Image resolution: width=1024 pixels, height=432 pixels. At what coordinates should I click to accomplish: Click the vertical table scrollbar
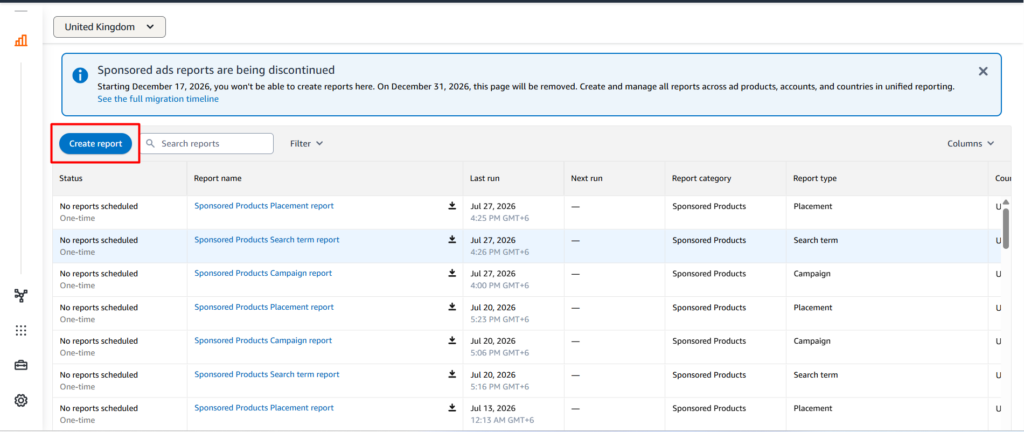tap(1006, 228)
